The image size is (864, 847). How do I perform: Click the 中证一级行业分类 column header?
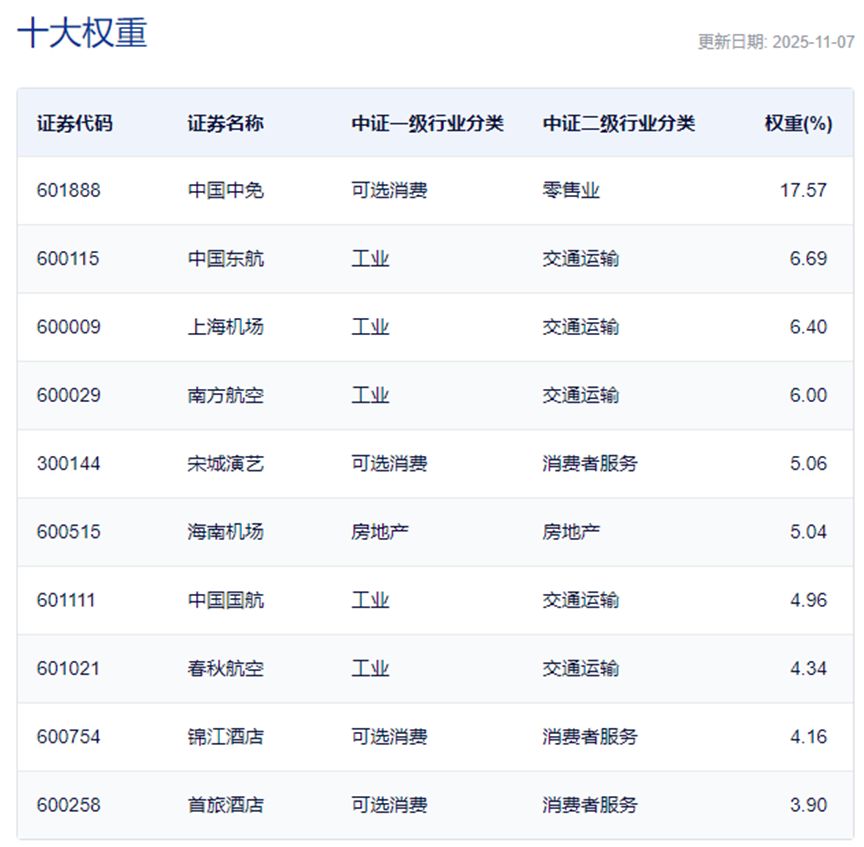click(427, 124)
